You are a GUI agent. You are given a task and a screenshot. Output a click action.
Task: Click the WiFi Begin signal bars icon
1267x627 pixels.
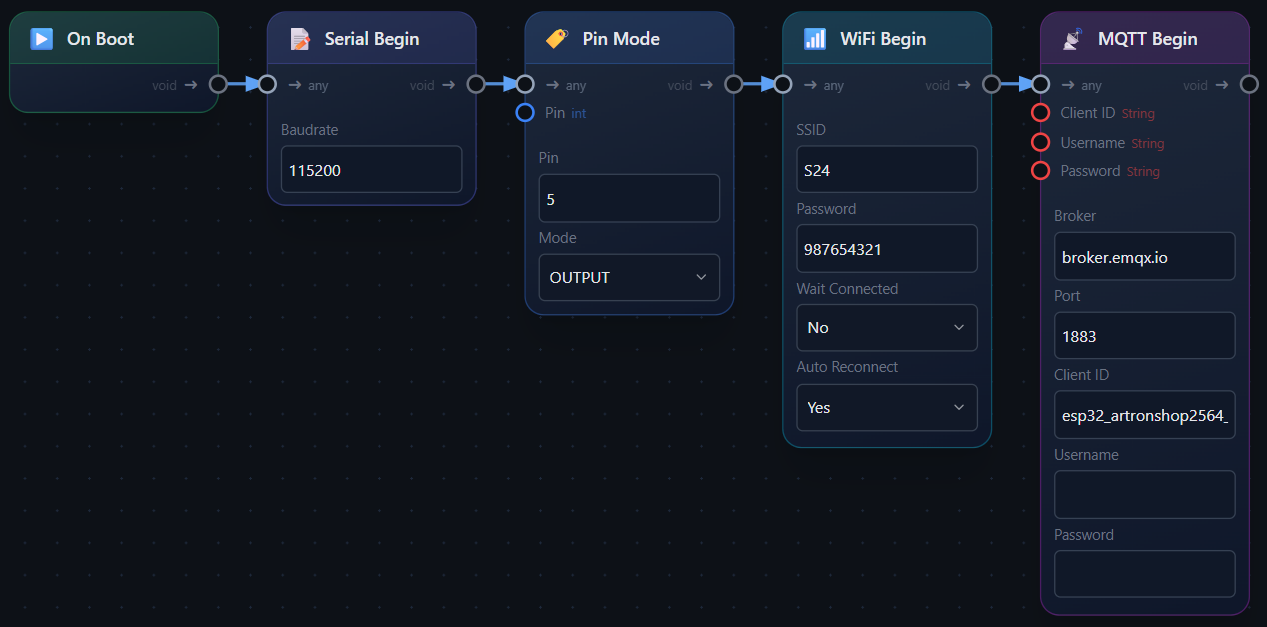[815, 39]
